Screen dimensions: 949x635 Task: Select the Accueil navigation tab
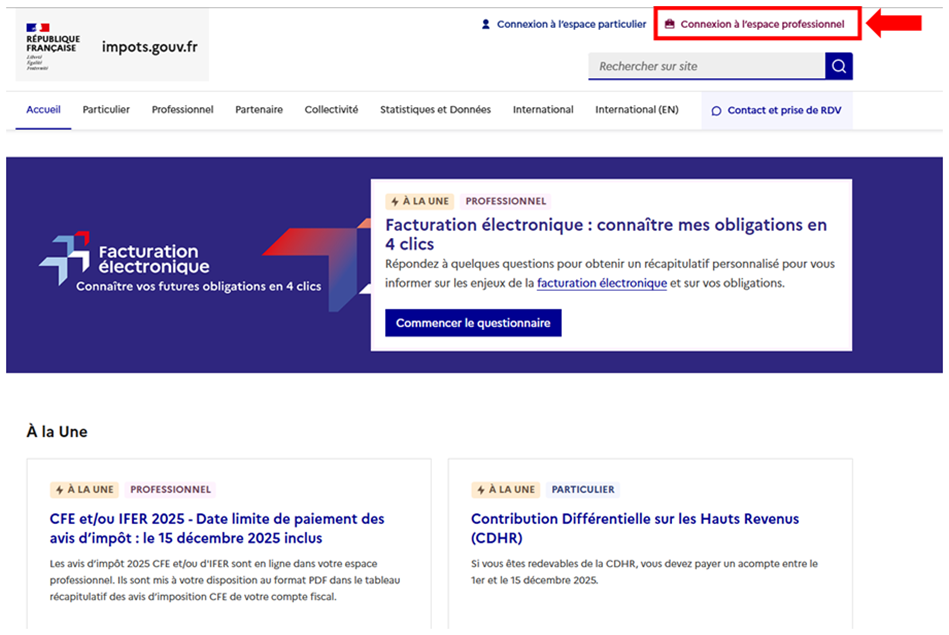pyautogui.click(x=43, y=110)
